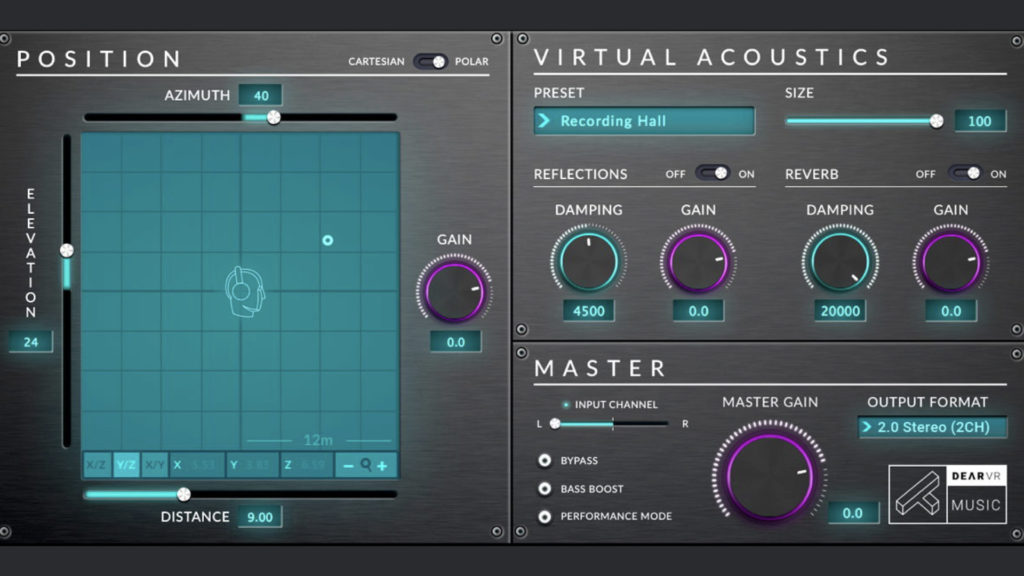Click the Reverb Gain knob
The height and width of the screenshot is (576, 1024).
tap(950, 263)
